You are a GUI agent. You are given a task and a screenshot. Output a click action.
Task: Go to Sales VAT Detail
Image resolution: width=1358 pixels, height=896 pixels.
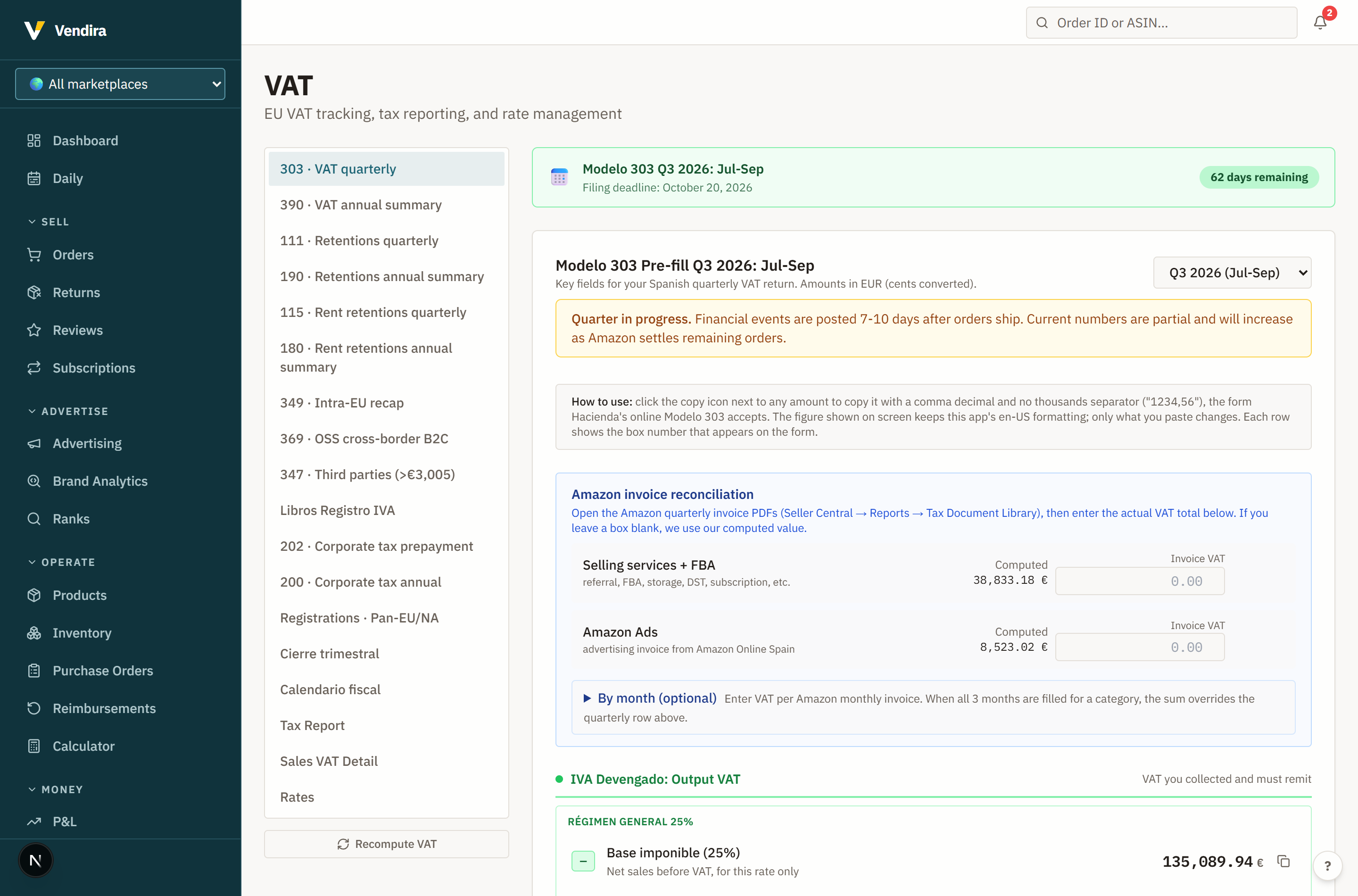[387, 761]
